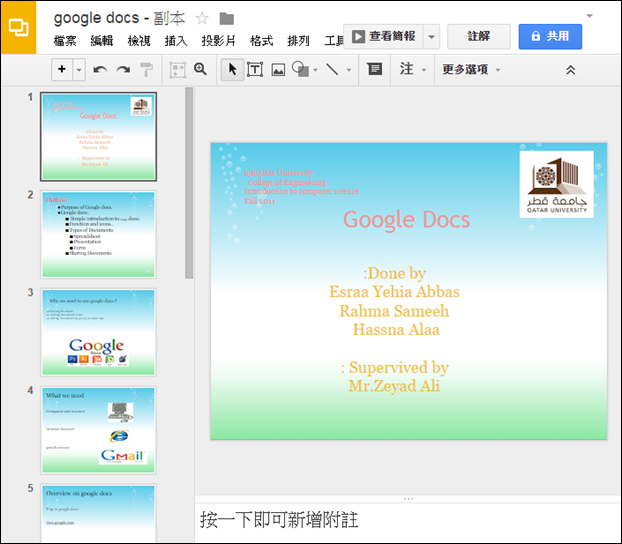622x544 pixels.
Task: Expand the 查看簡報 options arrow
Action: pos(432,37)
